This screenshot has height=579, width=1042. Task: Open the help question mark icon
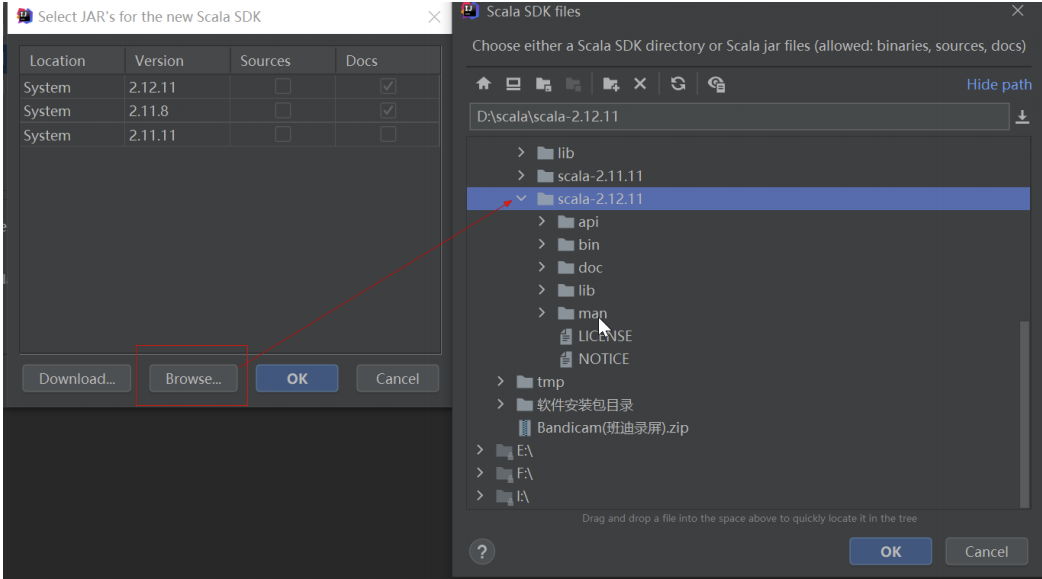coord(482,551)
